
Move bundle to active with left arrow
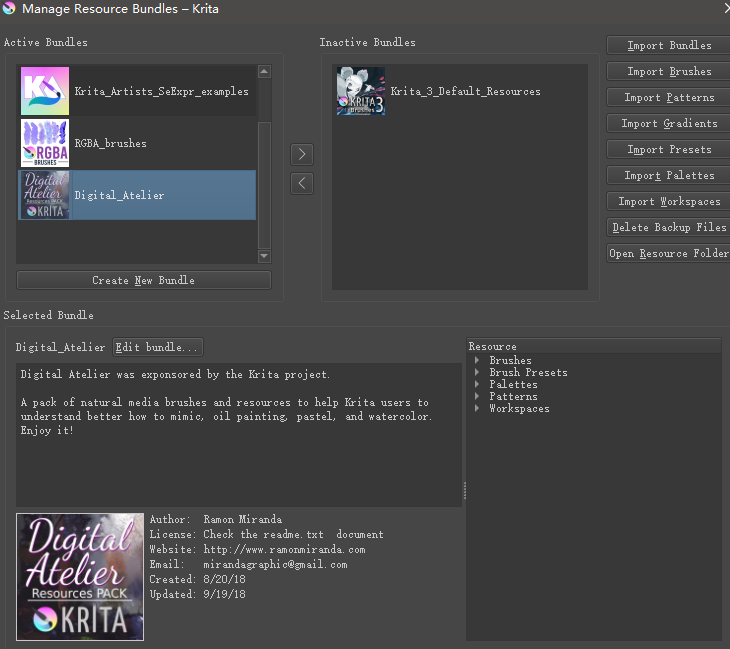(x=302, y=183)
